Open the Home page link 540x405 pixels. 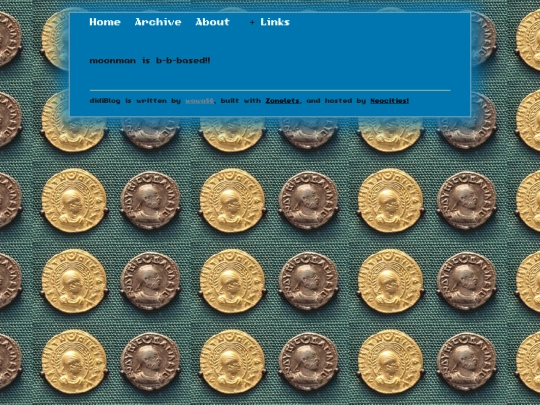105,22
